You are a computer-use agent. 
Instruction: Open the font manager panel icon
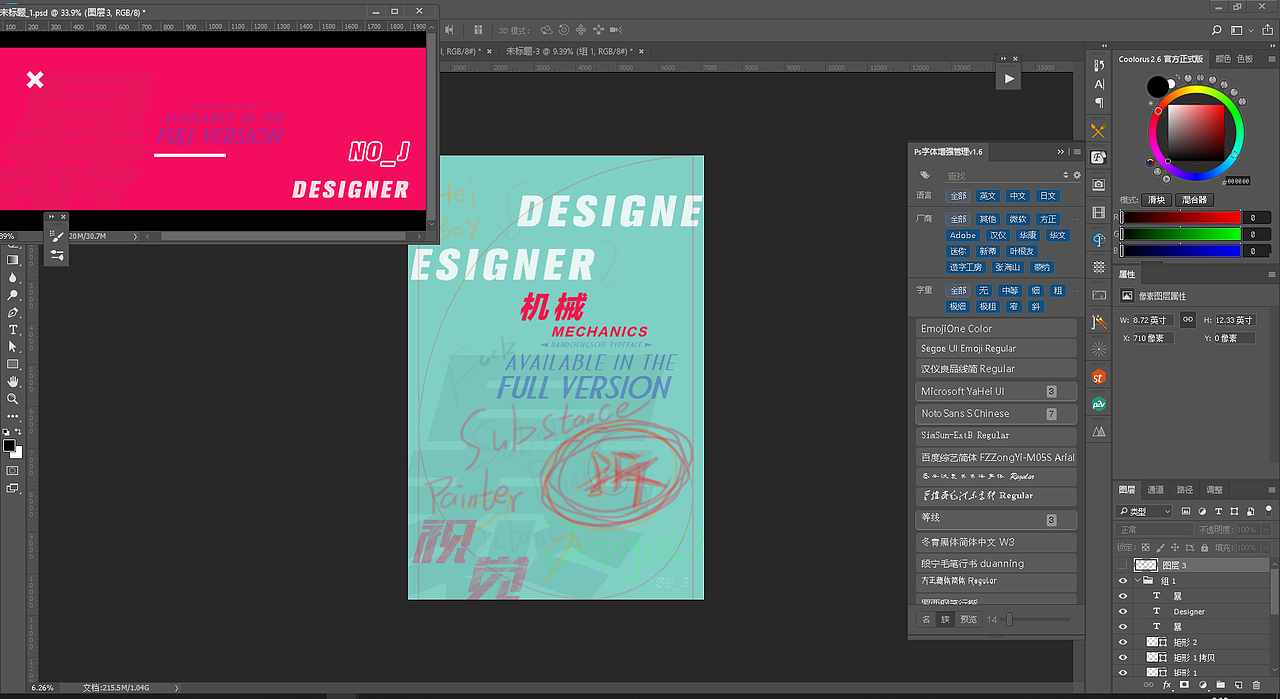pos(1099,158)
